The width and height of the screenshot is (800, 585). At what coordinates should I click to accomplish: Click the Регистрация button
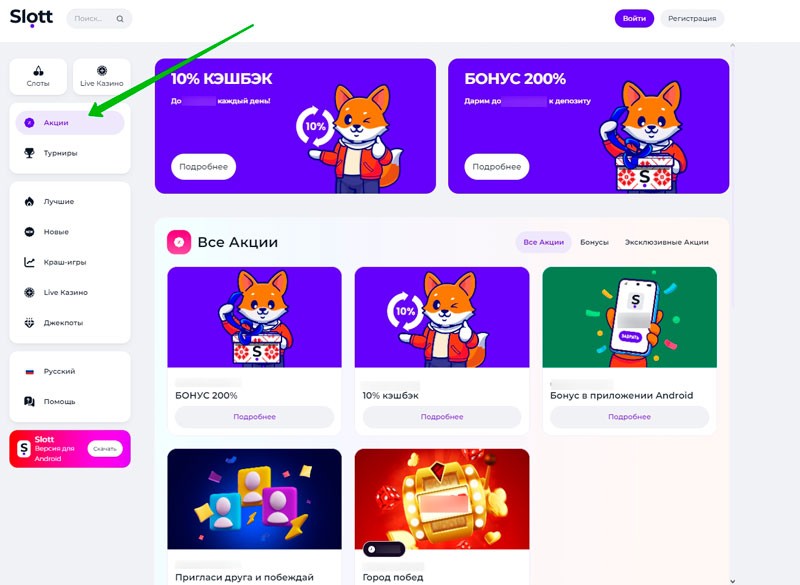[x=692, y=18]
